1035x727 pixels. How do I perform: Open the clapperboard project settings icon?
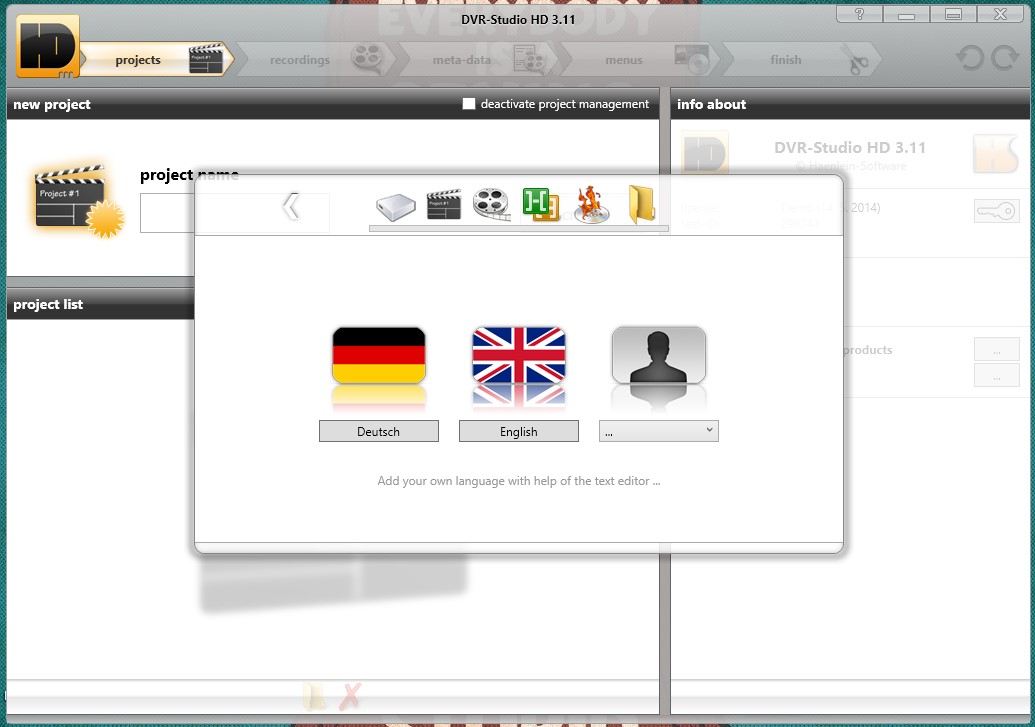tap(444, 205)
